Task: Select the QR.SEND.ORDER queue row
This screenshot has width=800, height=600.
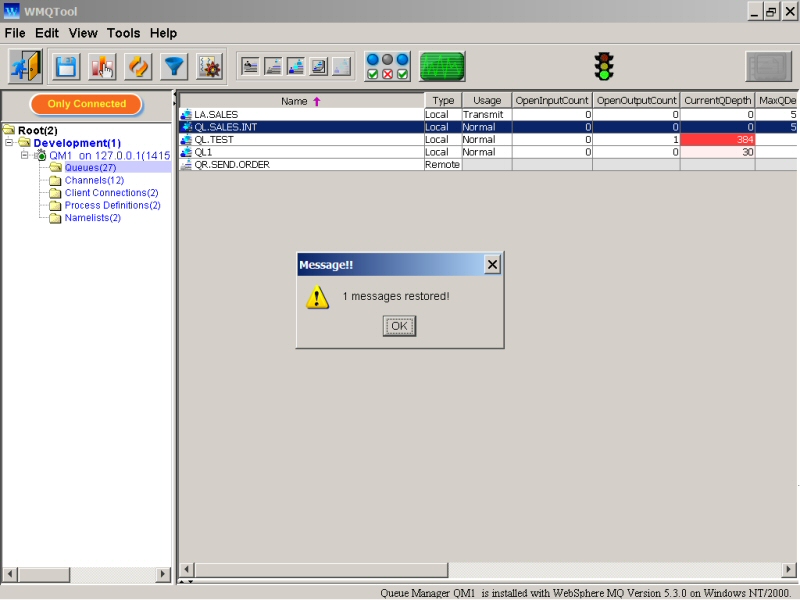Action: pos(488,164)
